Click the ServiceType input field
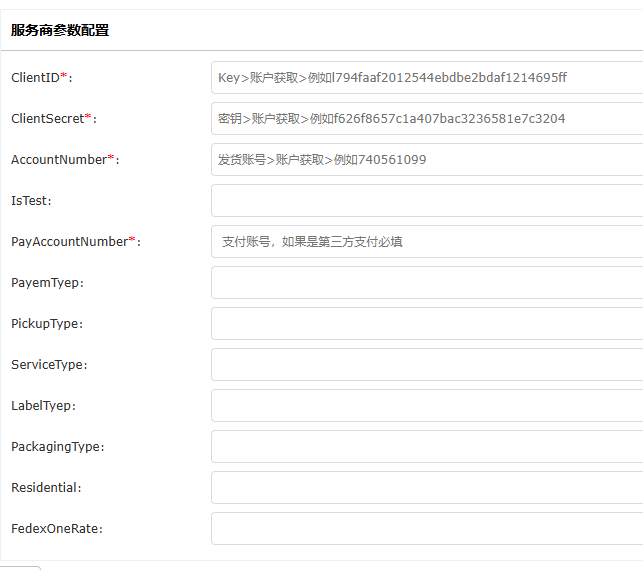The image size is (643, 570). click(426, 365)
